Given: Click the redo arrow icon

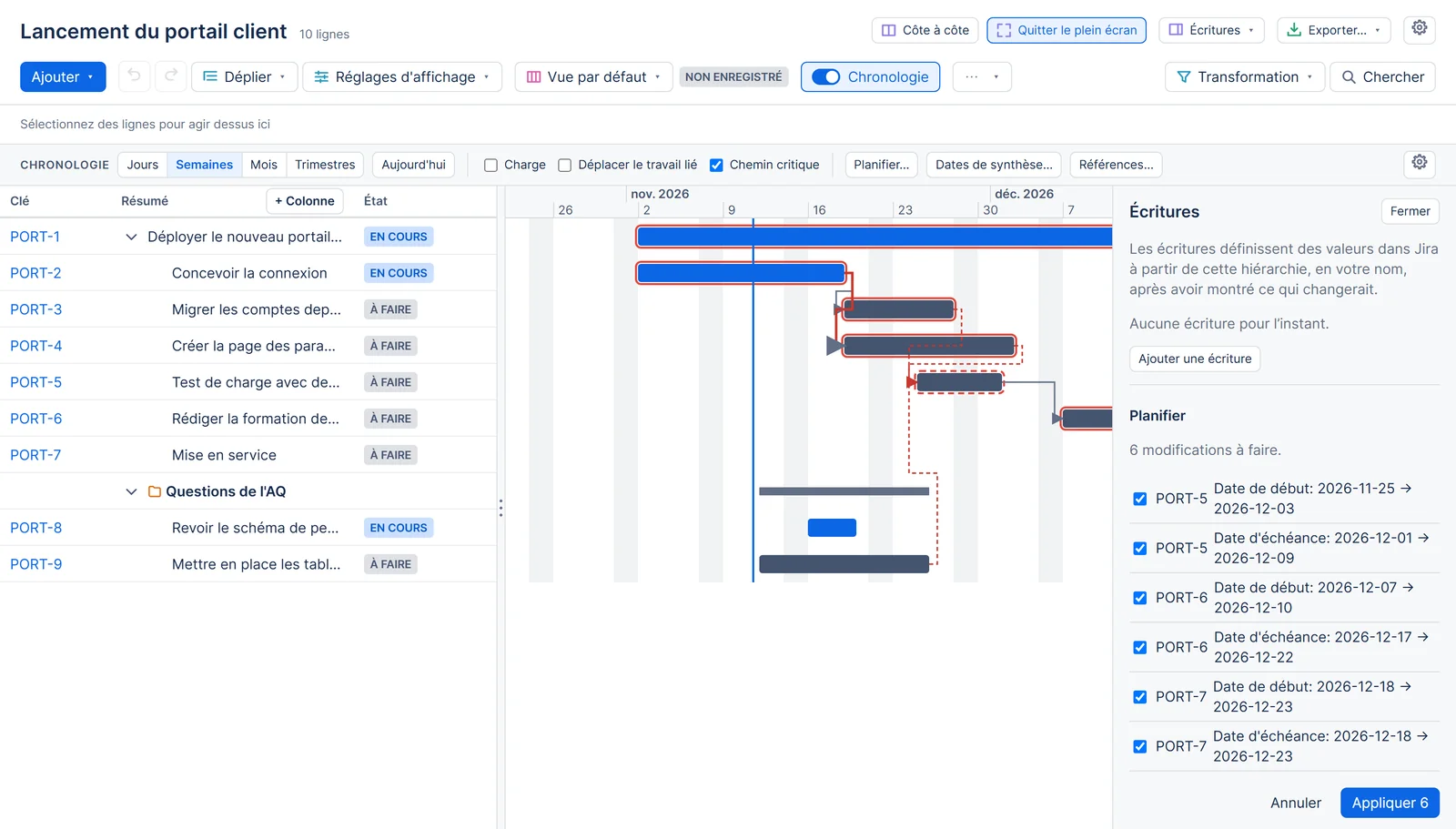Looking at the screenshot, I should coord(171,76).
